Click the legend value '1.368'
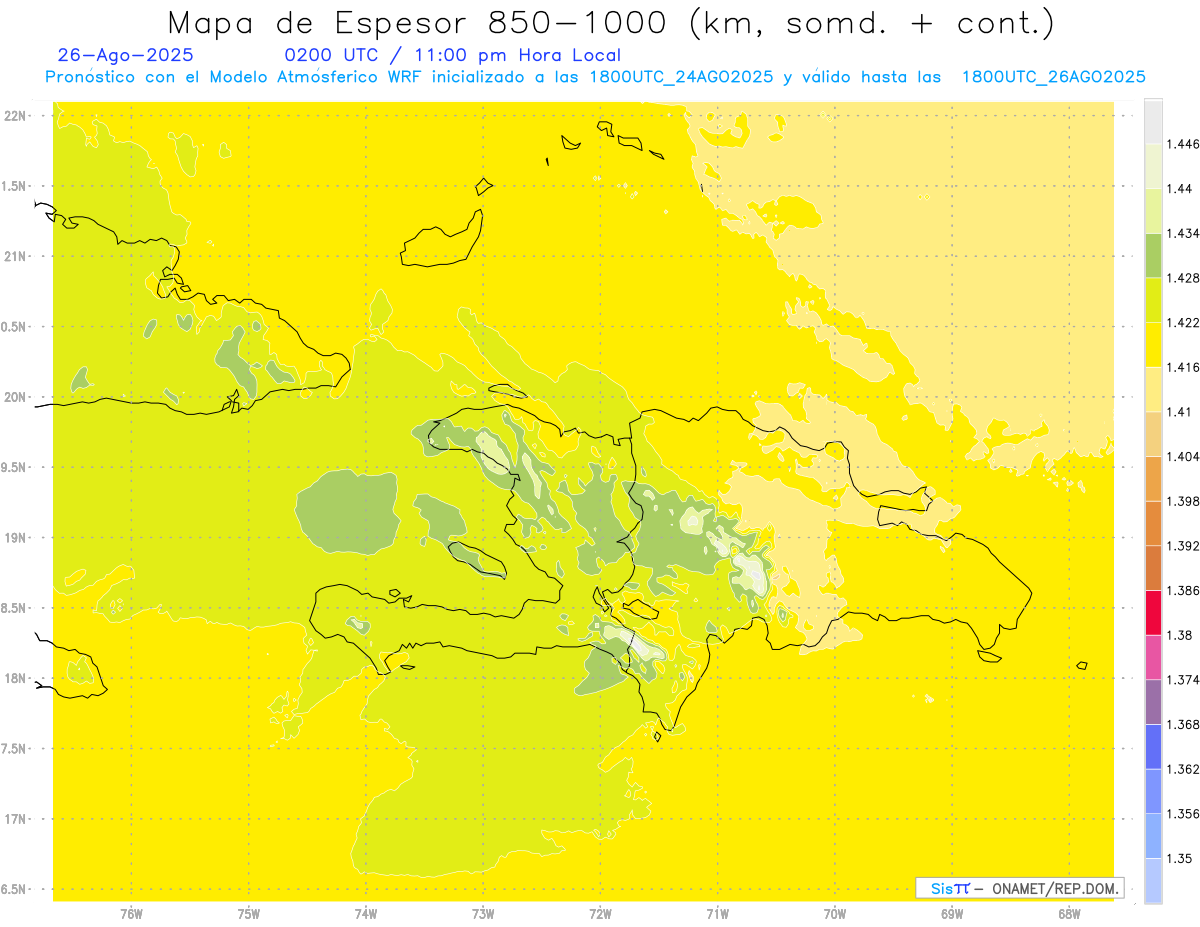The height and width of the screenshot is (927, 1200). [x=1185, y=724]
